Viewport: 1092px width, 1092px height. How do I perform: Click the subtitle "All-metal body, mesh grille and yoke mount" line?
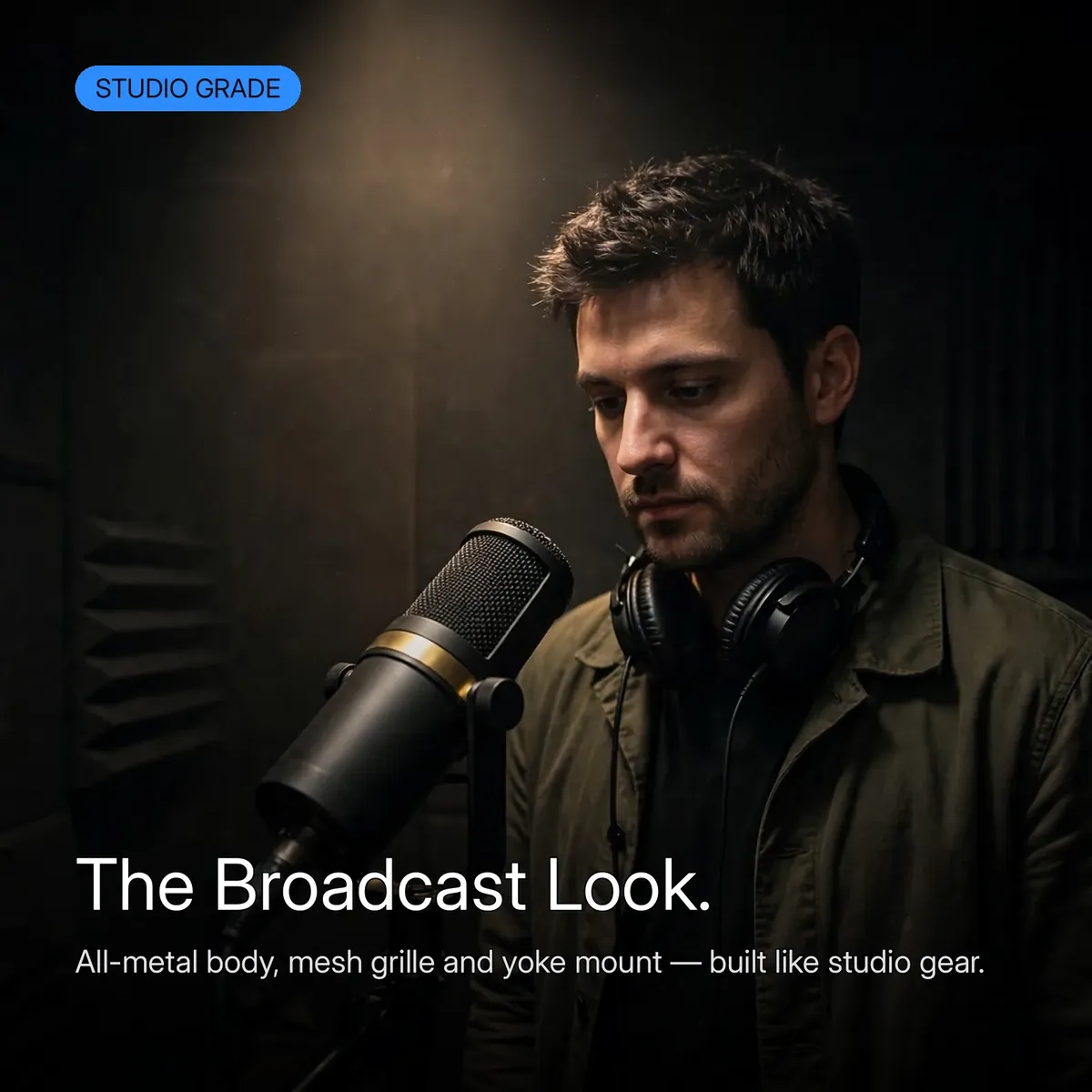[531, 963]
